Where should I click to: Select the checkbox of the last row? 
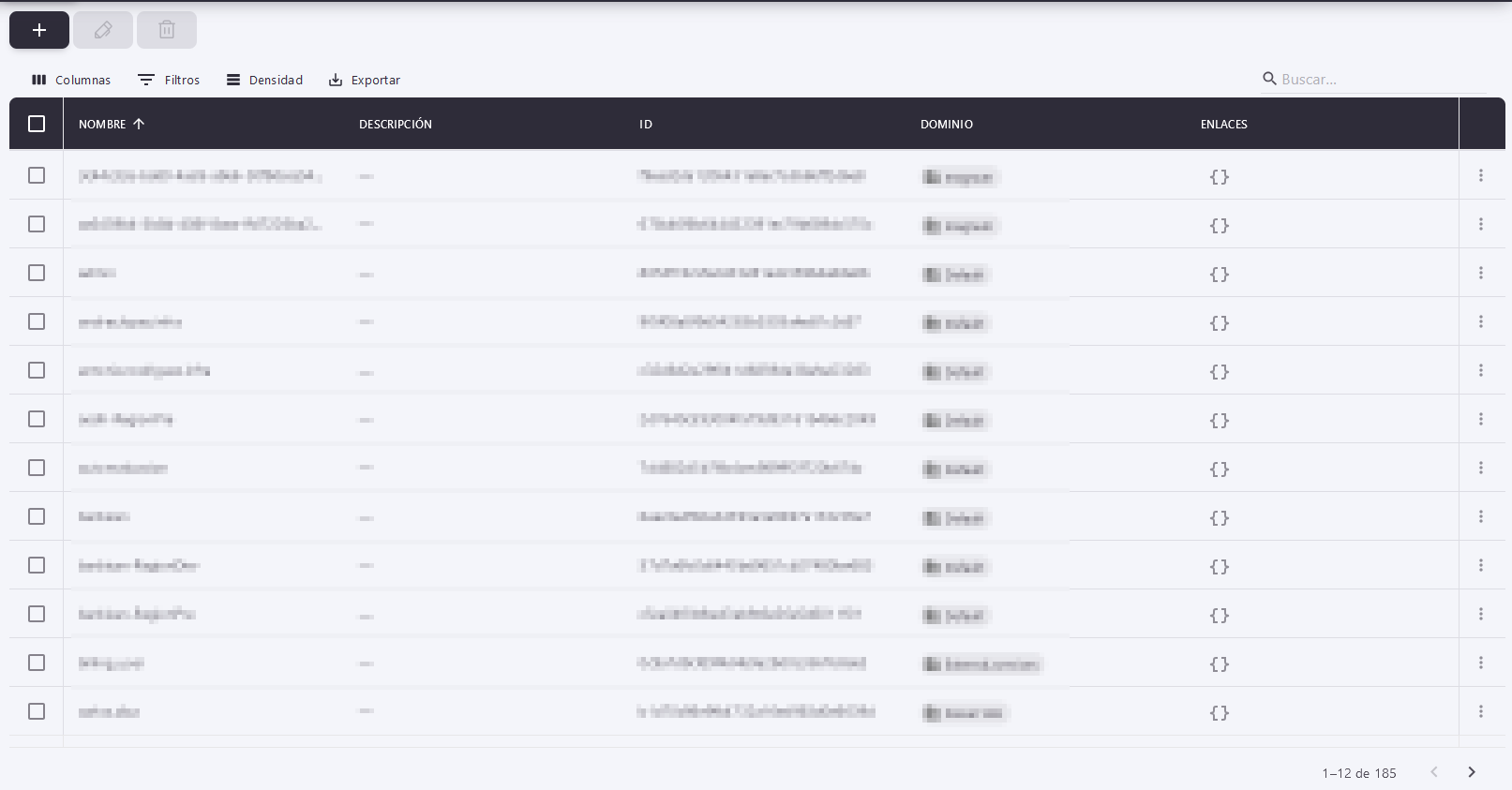click(x=37, y=711)
